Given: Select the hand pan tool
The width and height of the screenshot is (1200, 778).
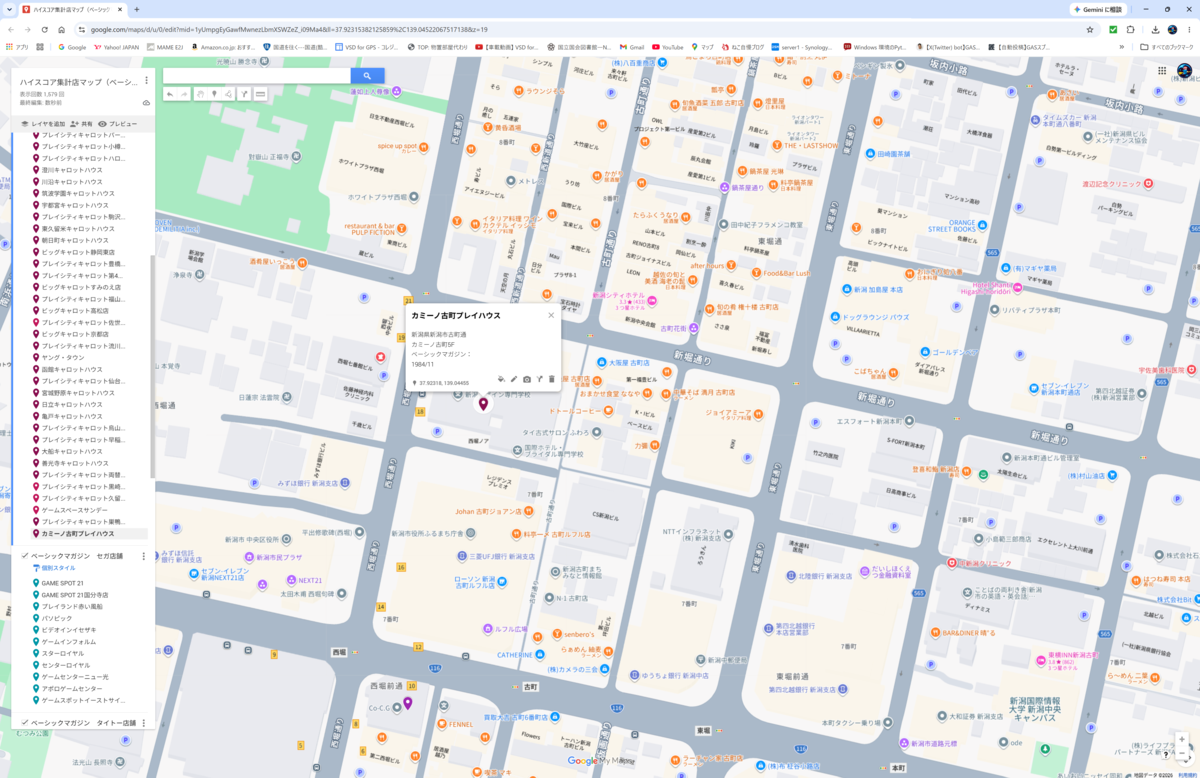Looking at the screenshot, I should pos(200,94).
